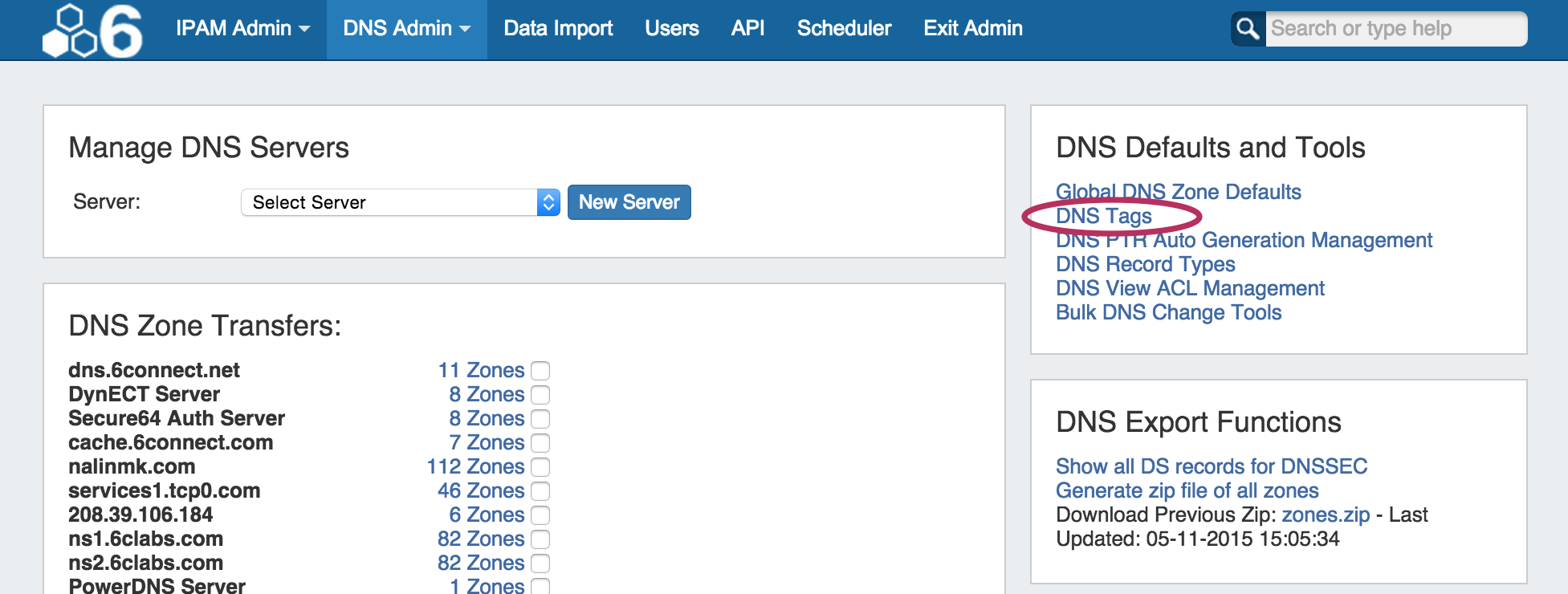Expand the DNS Admin menu
1568x594 pixels.
[406, 29]
